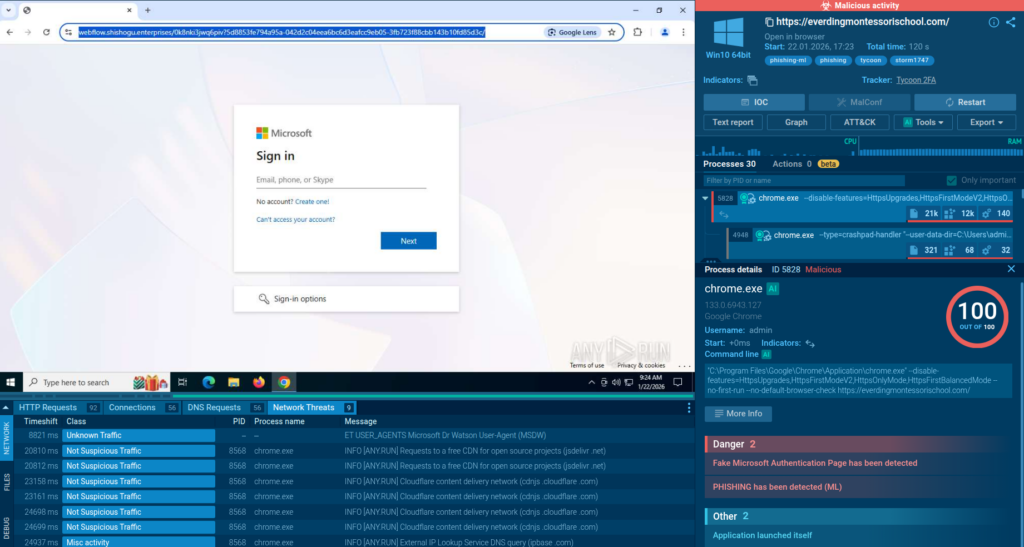This screenshot has height=547, width=1024.
Task: Click the Email, phone, or Skype field
Action: [341, 180]
